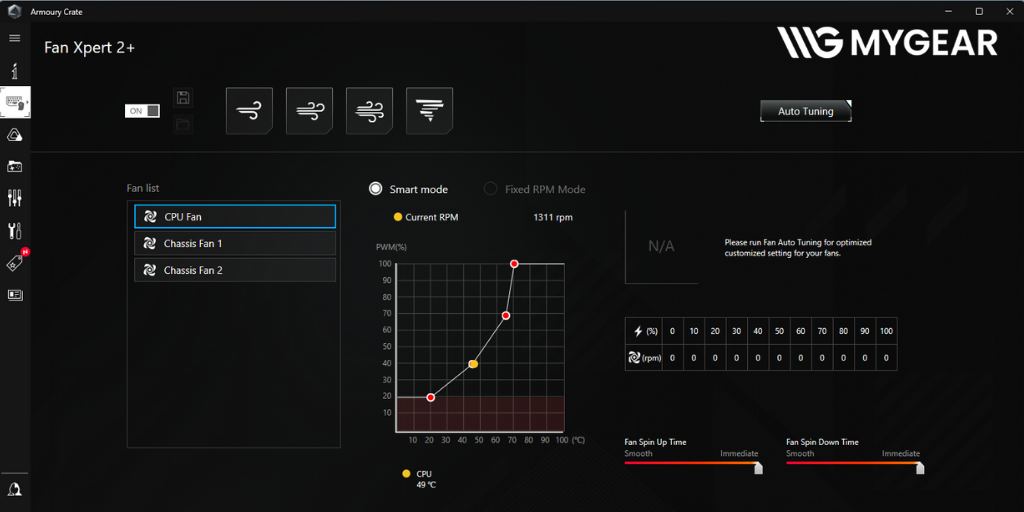Click the Fan Spin Up Time slider

691,464
